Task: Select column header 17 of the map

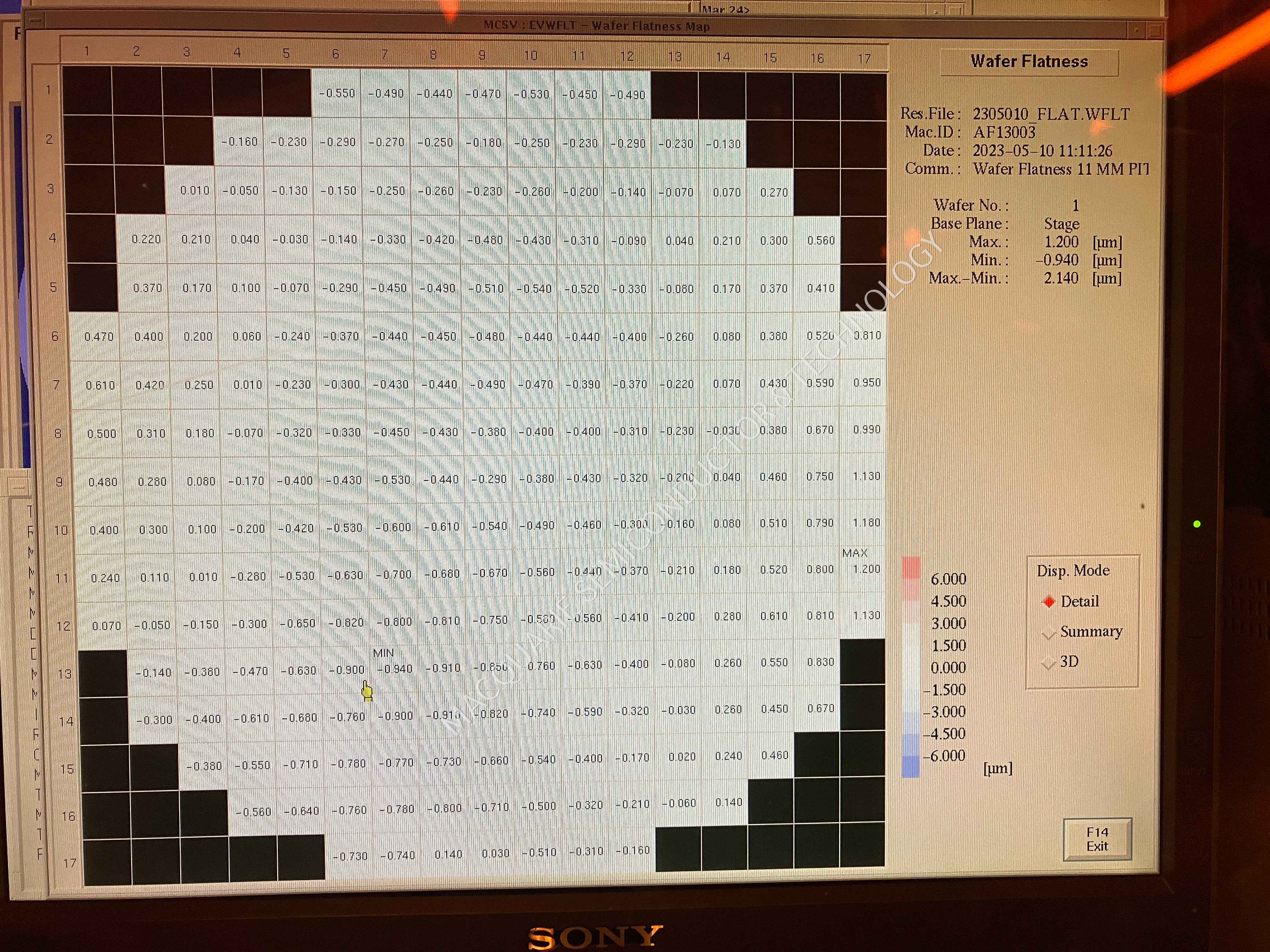Action: click(x=864, y=59)
